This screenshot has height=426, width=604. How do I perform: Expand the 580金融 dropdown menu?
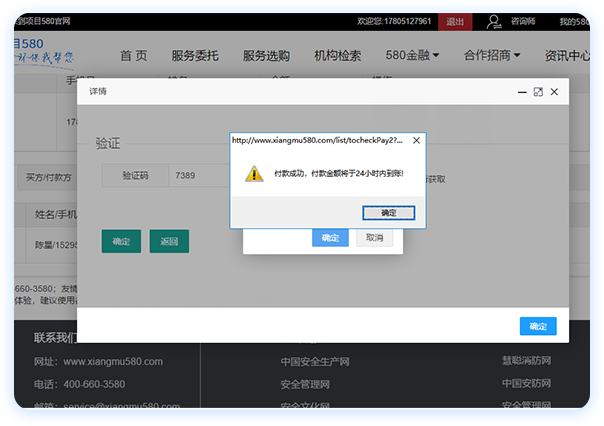412,56
